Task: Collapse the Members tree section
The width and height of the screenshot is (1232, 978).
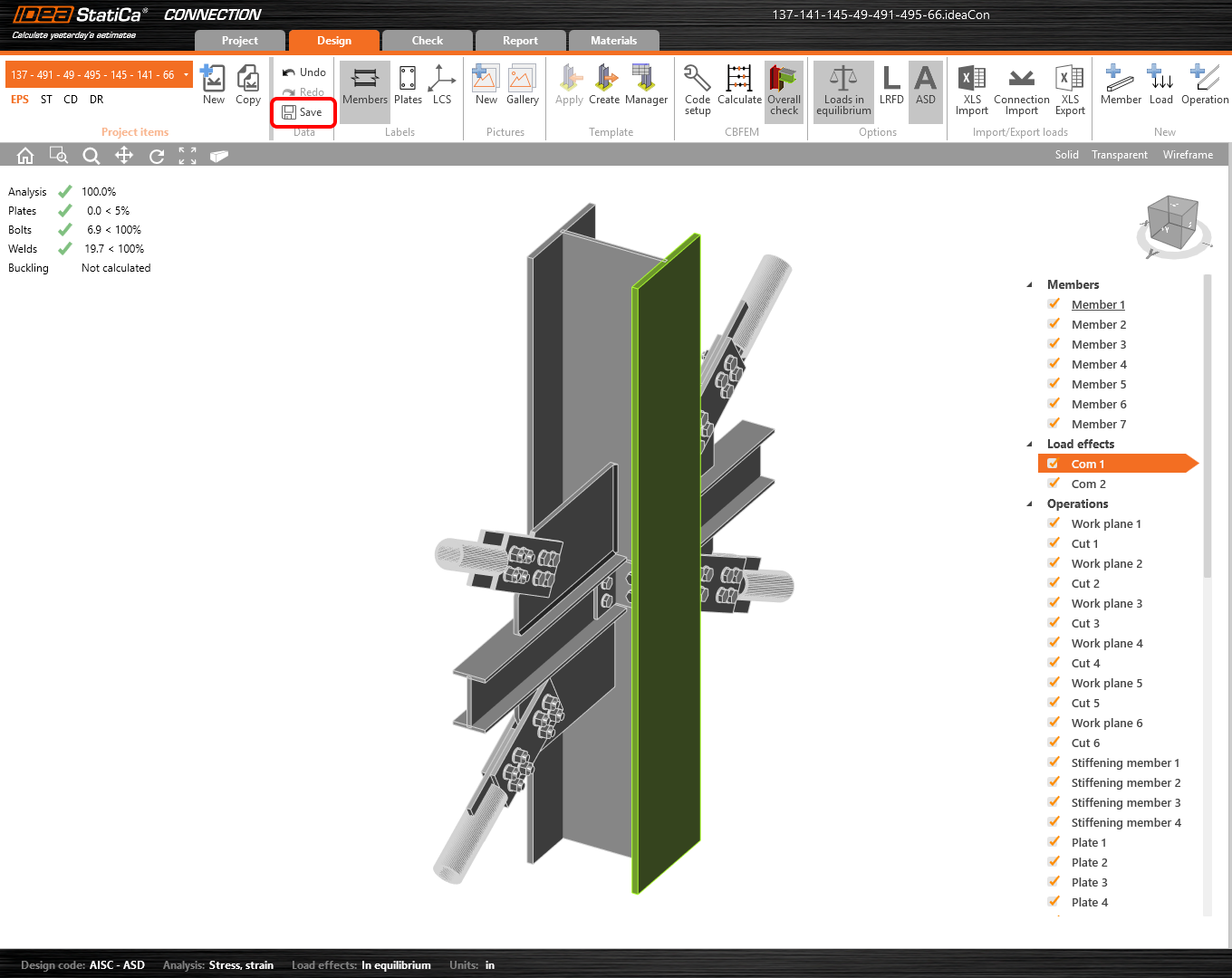Action: tap(1029, 284)
